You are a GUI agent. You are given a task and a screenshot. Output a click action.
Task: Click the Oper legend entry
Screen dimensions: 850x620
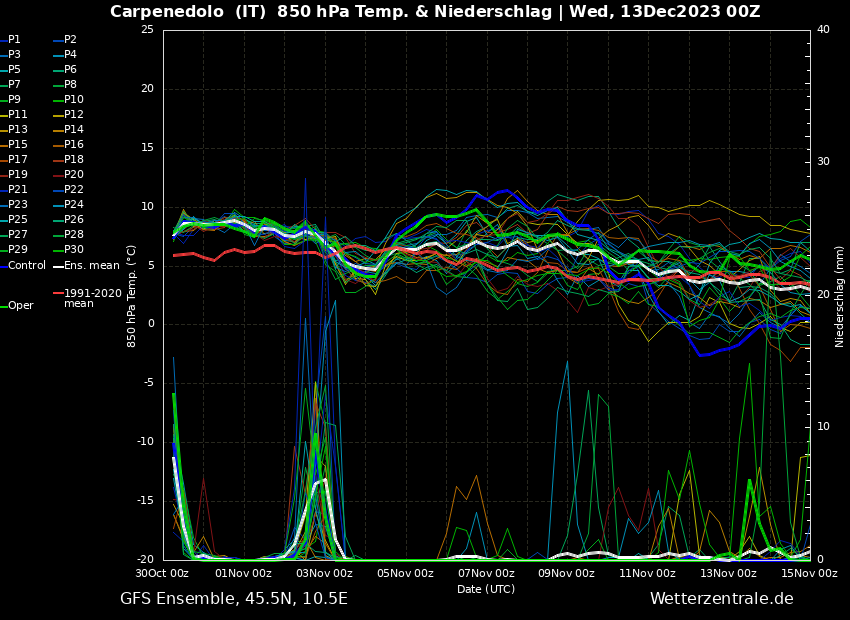[20, 306]
